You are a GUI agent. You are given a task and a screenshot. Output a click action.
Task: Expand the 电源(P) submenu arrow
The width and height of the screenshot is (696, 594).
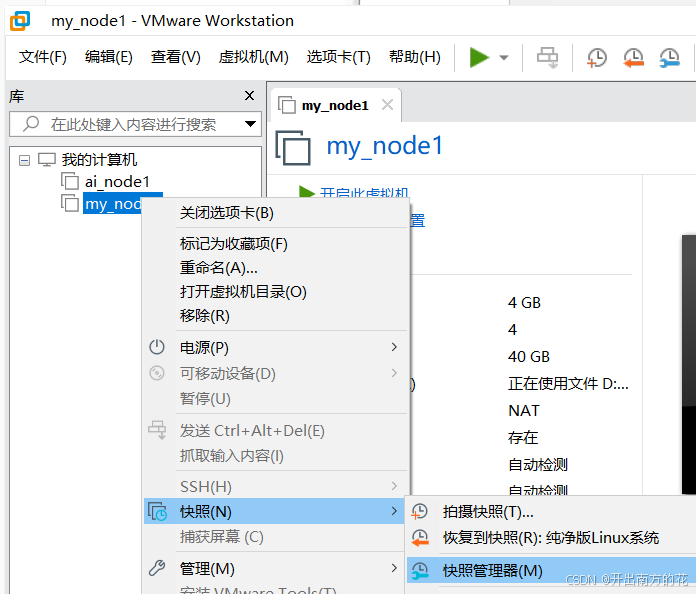(x=394, y=347)
